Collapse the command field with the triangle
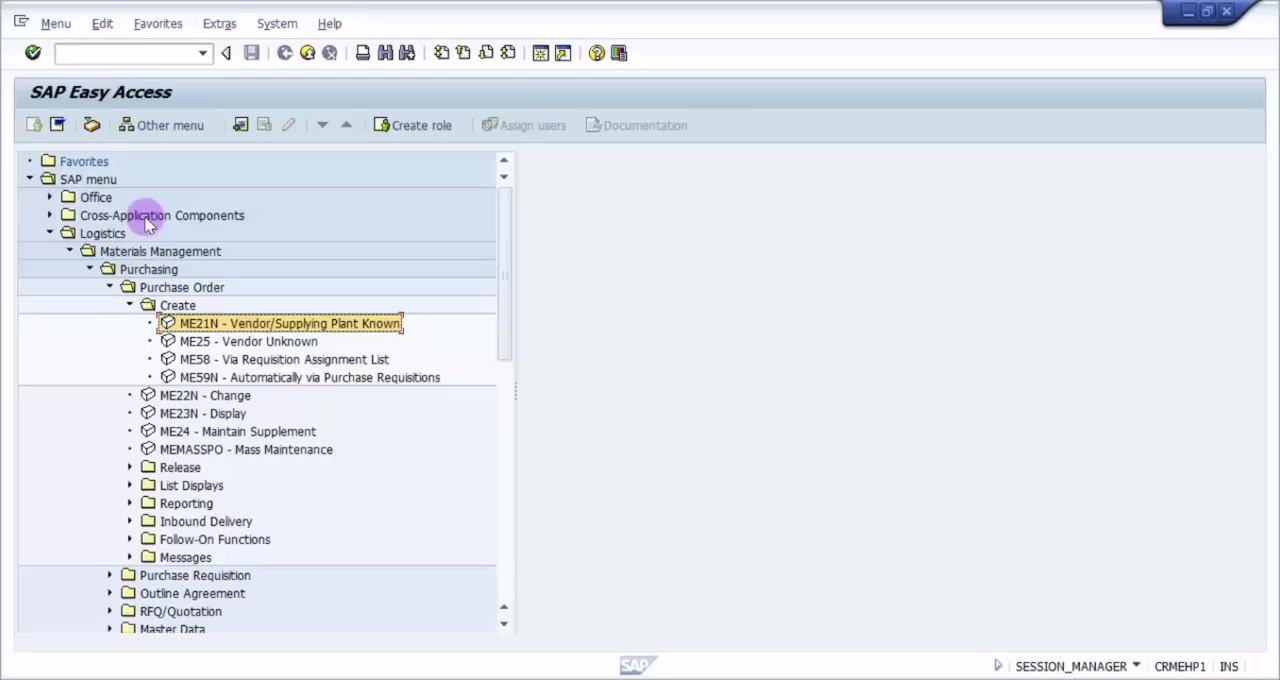Image resolution: width=1280 pixels, height=680 pixels. coord(226,53)
